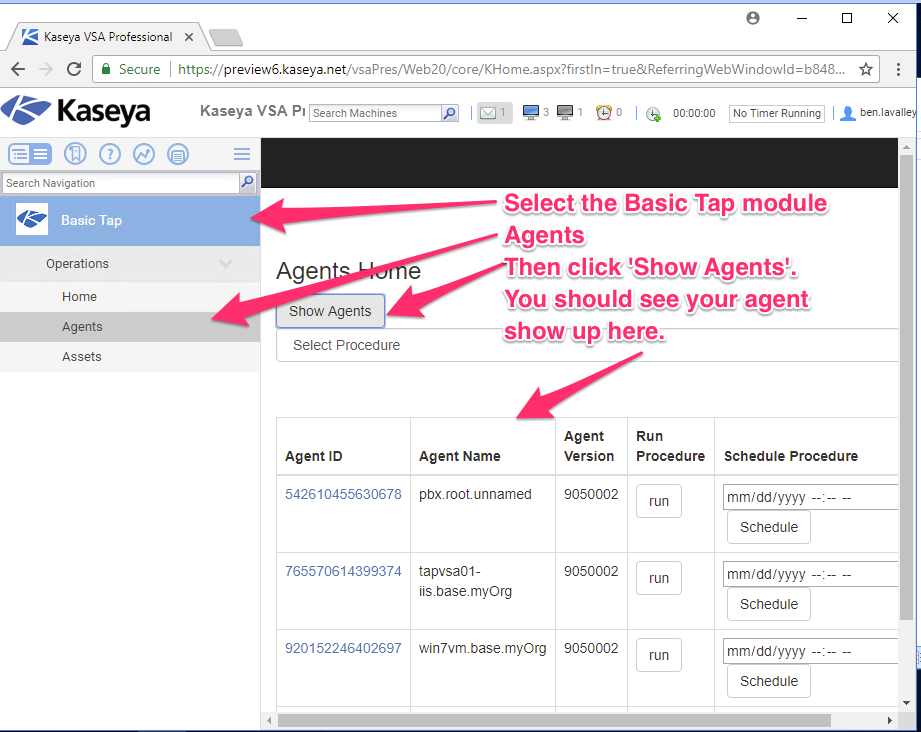Close the Kaseya VSA Professional tab
The height and width of the screenshot is (732, 921).
(x=189, y=37)
